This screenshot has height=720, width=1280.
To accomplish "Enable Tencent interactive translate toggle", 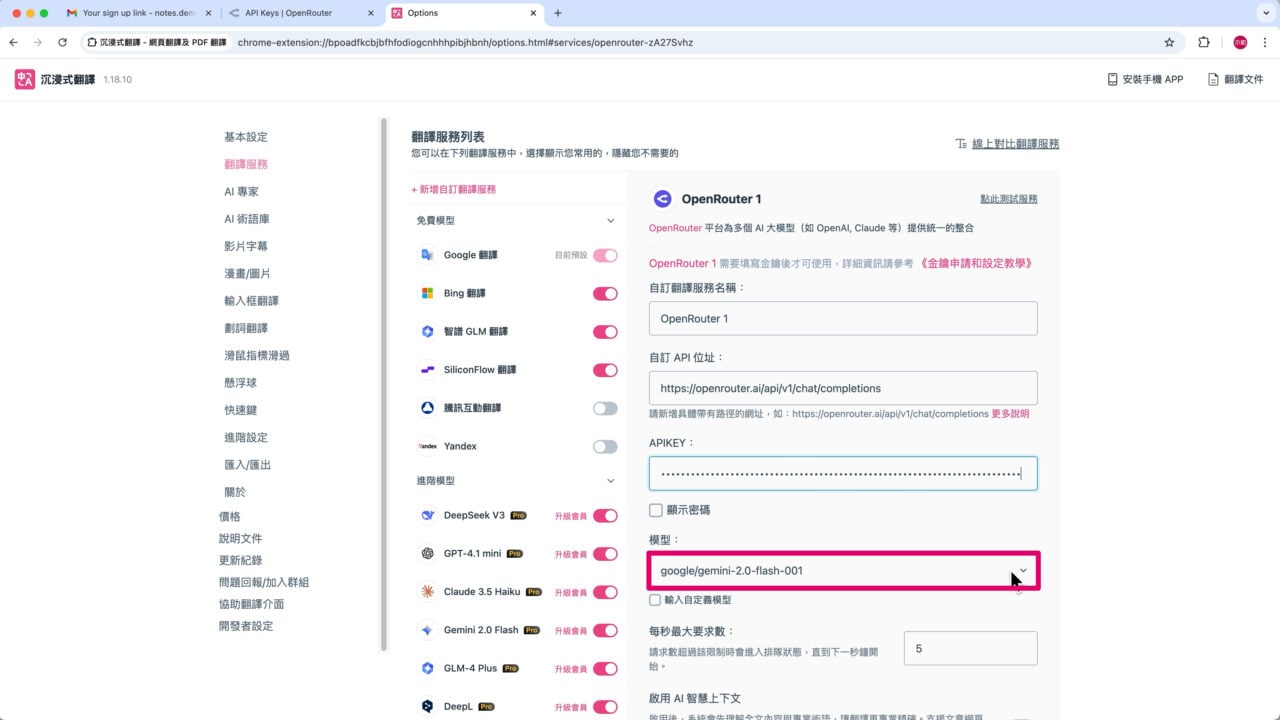I will pos(605,408).
